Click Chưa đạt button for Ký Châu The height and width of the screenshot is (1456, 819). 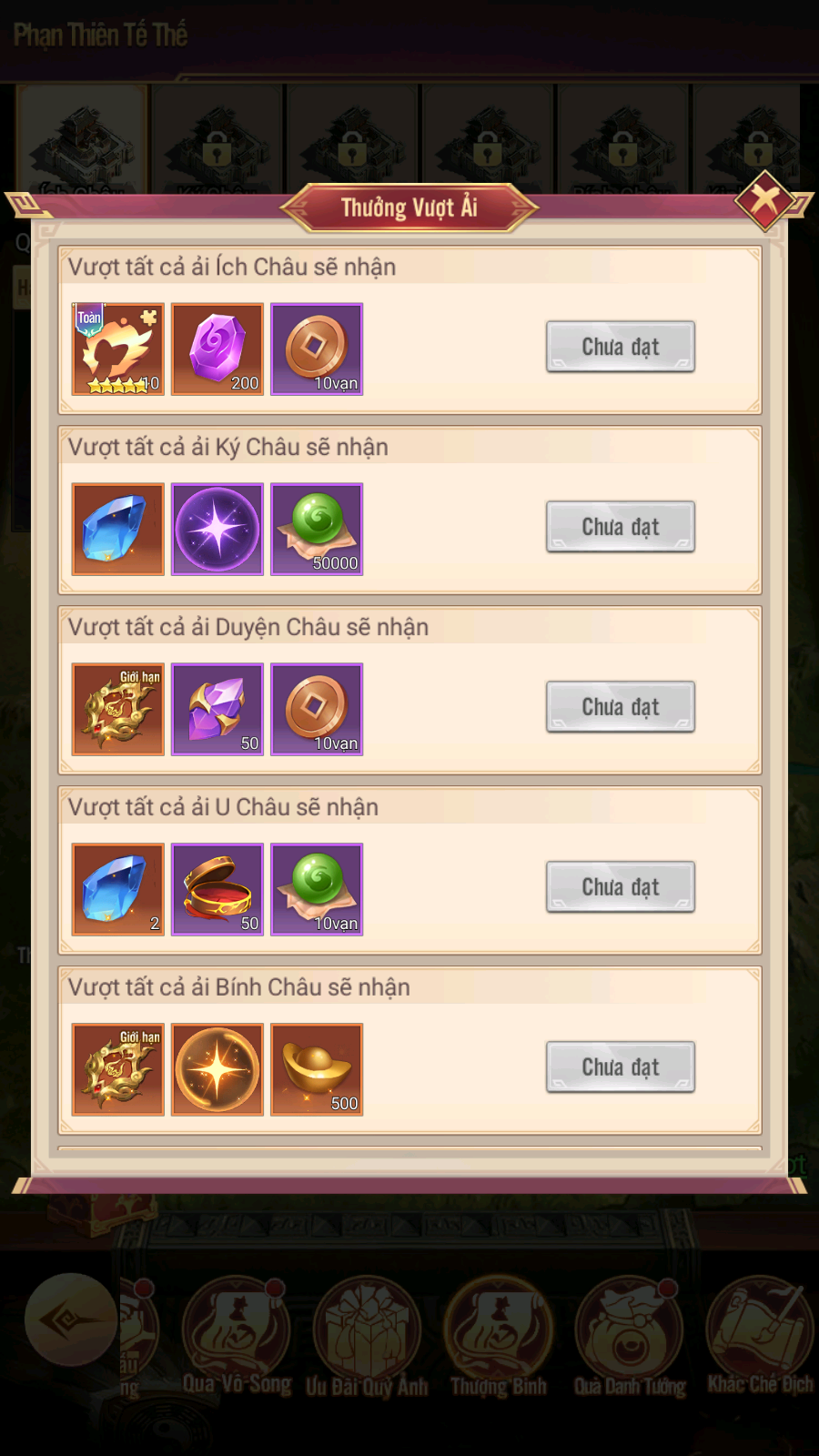621,527
